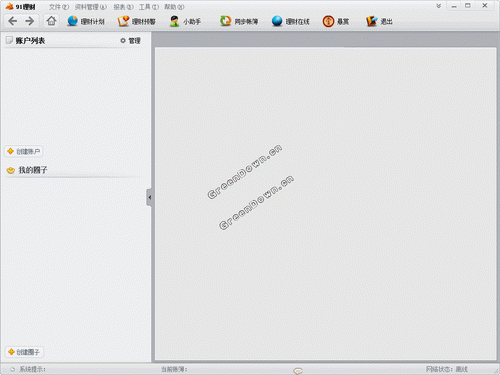Viewport: 500px width, 375px height.
Task: Start 同步帐簿 sync
Action: [239, 21]
